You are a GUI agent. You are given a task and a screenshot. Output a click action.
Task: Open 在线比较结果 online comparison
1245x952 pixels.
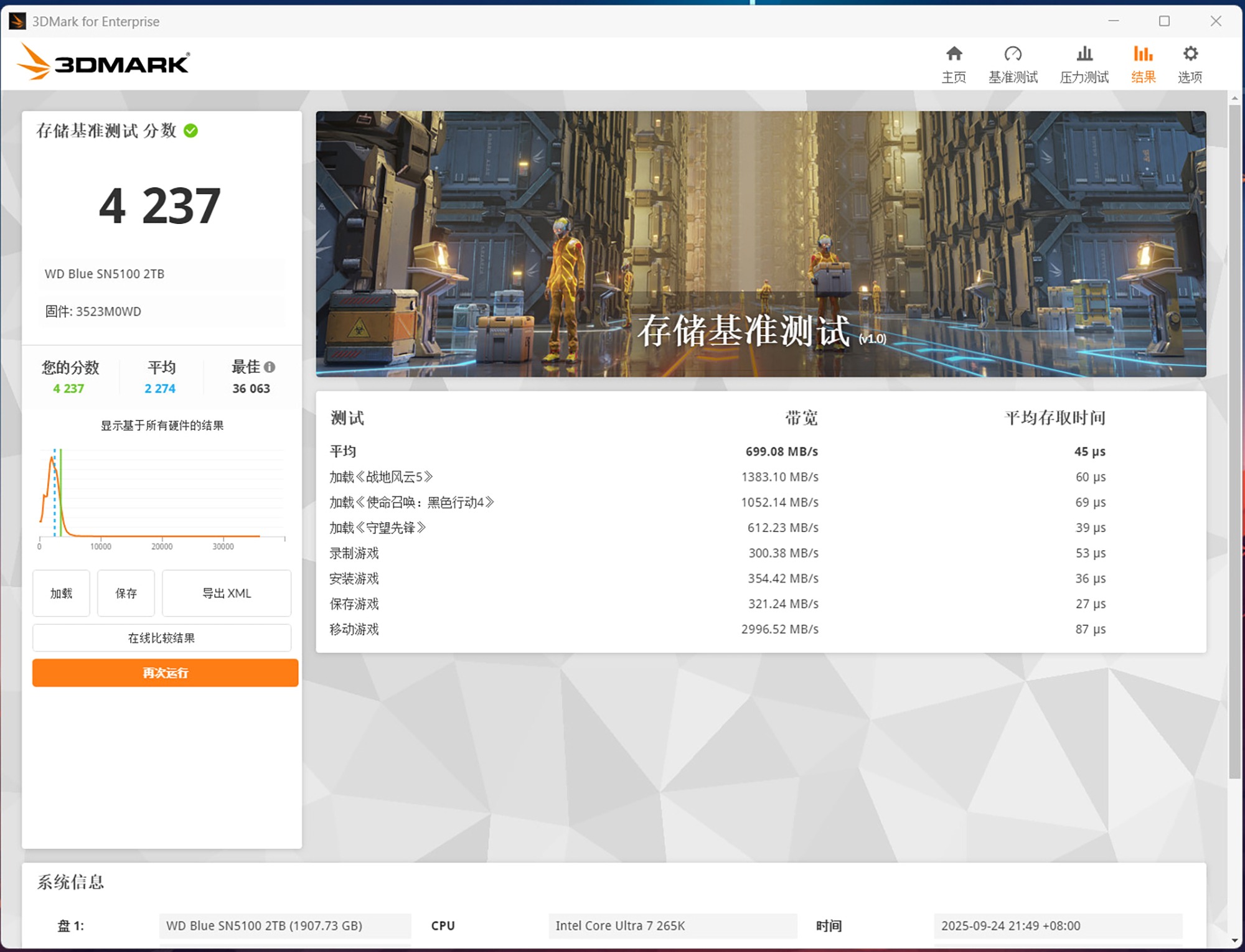(161, 638)
